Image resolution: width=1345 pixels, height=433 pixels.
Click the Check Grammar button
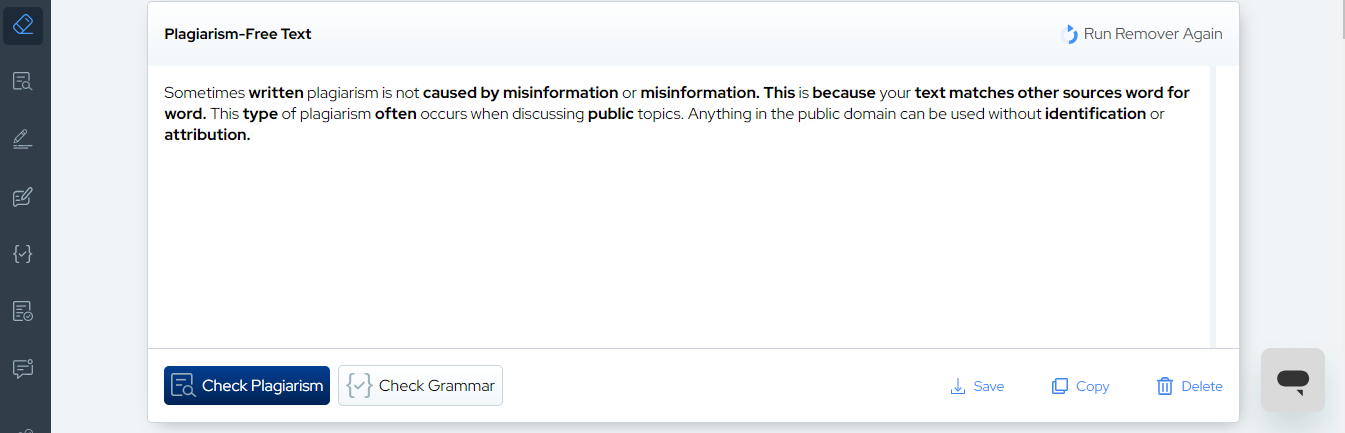[x=420, y=386]
